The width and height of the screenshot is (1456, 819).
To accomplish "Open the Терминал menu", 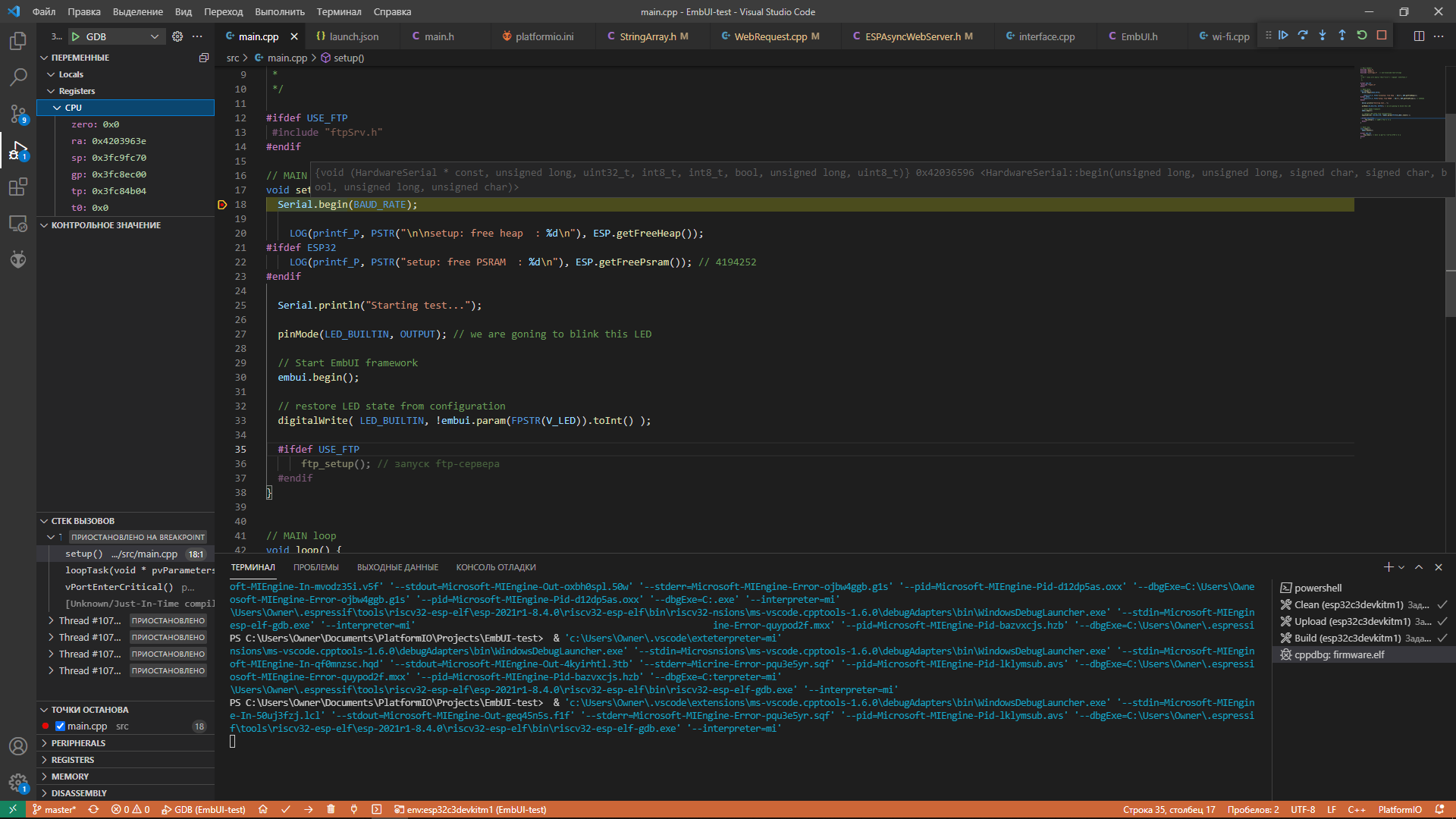I will (338, 11).
